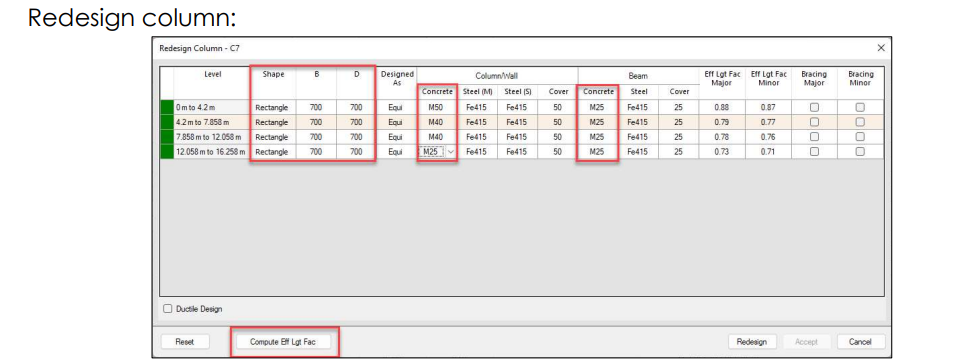This screenshot has height=364, width=961.
Task: Click Eff Lgt Fac Minor value 0.87
Action: (768, 107)
